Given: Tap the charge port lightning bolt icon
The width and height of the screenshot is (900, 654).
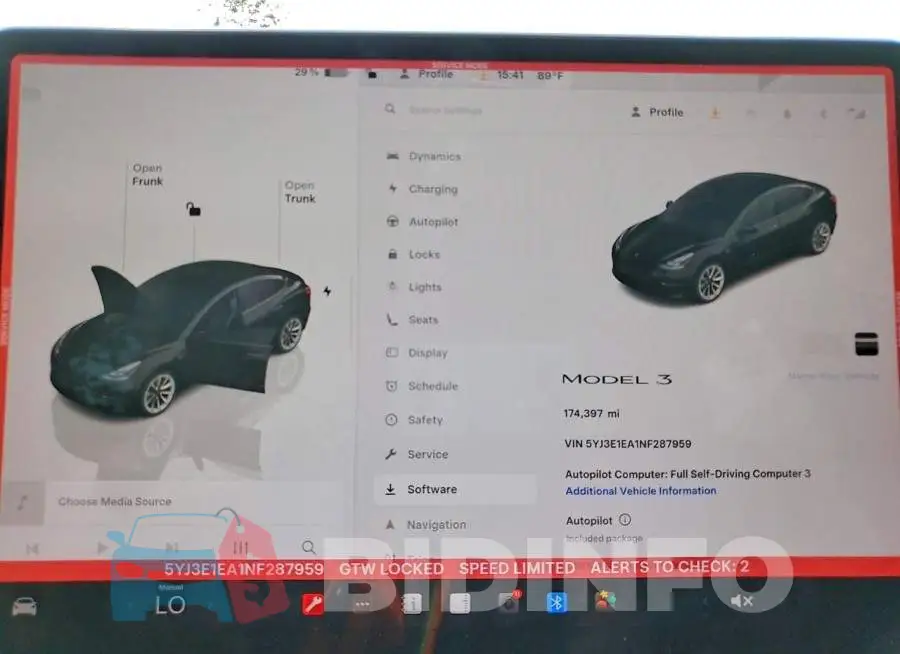Looking at the screenshot, I should [327, 291].
